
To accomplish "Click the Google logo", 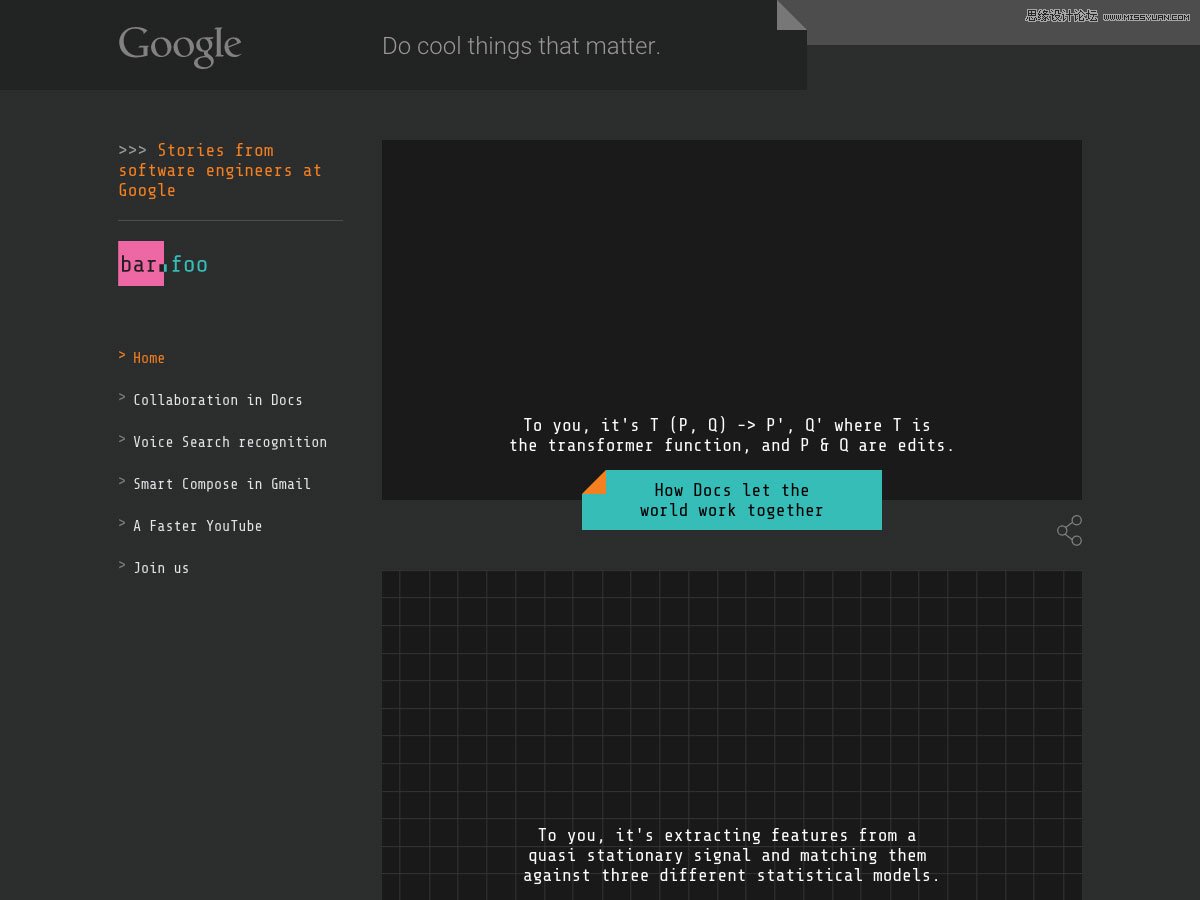I will click(180, 46).
